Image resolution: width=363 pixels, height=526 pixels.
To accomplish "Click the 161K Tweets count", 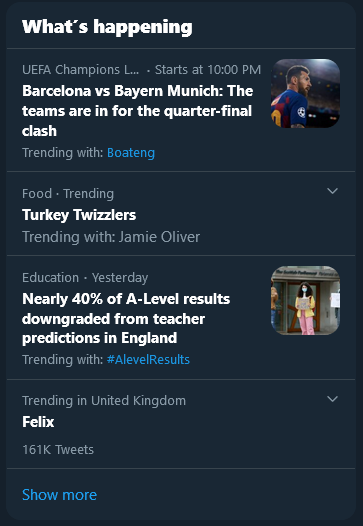I will tap(58, 450).
